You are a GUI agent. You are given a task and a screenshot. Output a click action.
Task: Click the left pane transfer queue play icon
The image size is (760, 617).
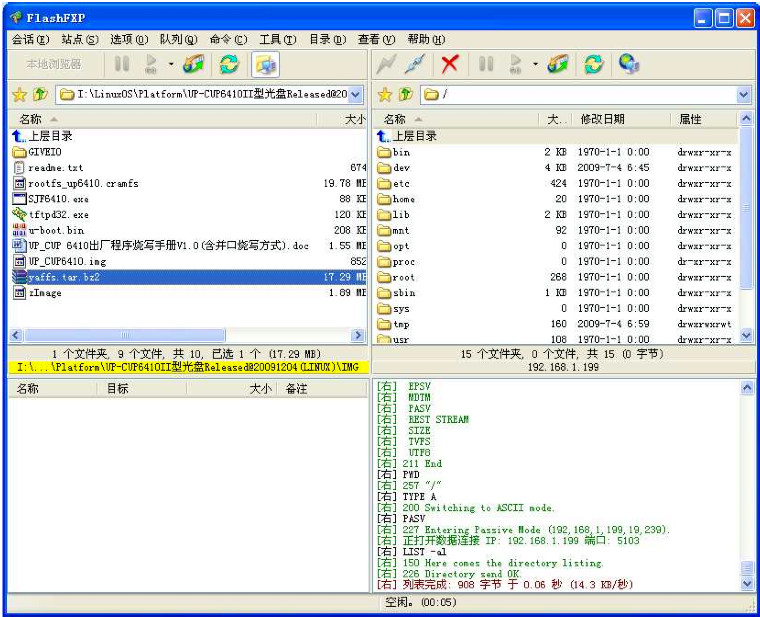pos(151,63)
